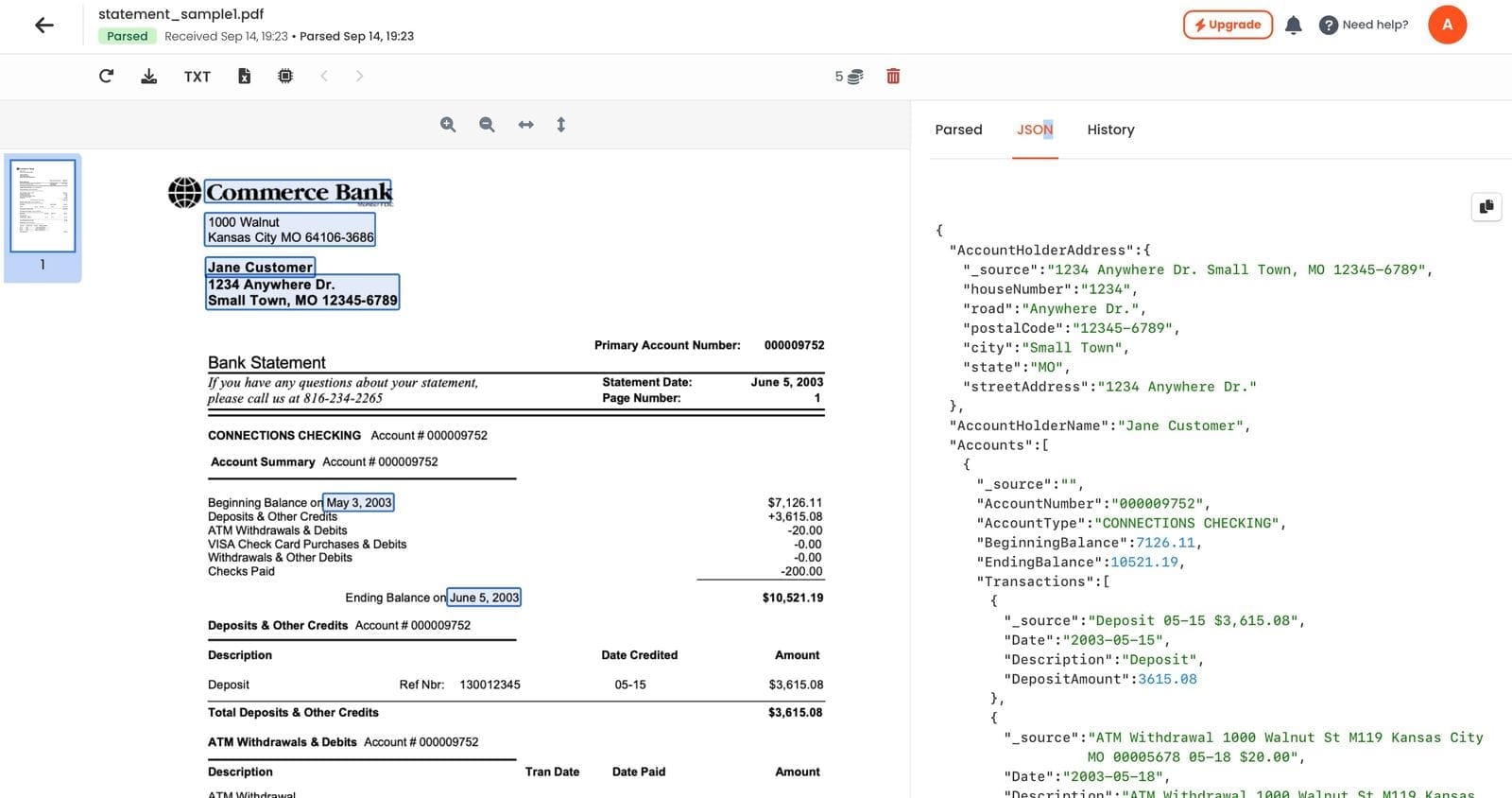The width and height of the screenshot is (1512, 798).
Task: Open the notifications bell
Action: [x=1294, y=26]
